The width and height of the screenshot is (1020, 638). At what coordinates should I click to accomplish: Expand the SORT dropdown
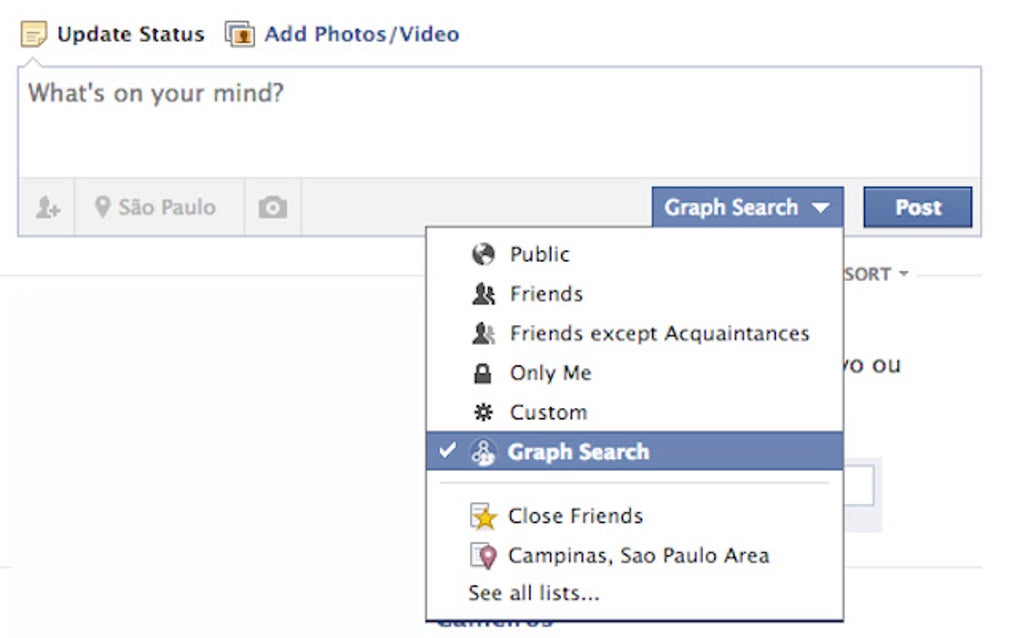pos(877,274)
